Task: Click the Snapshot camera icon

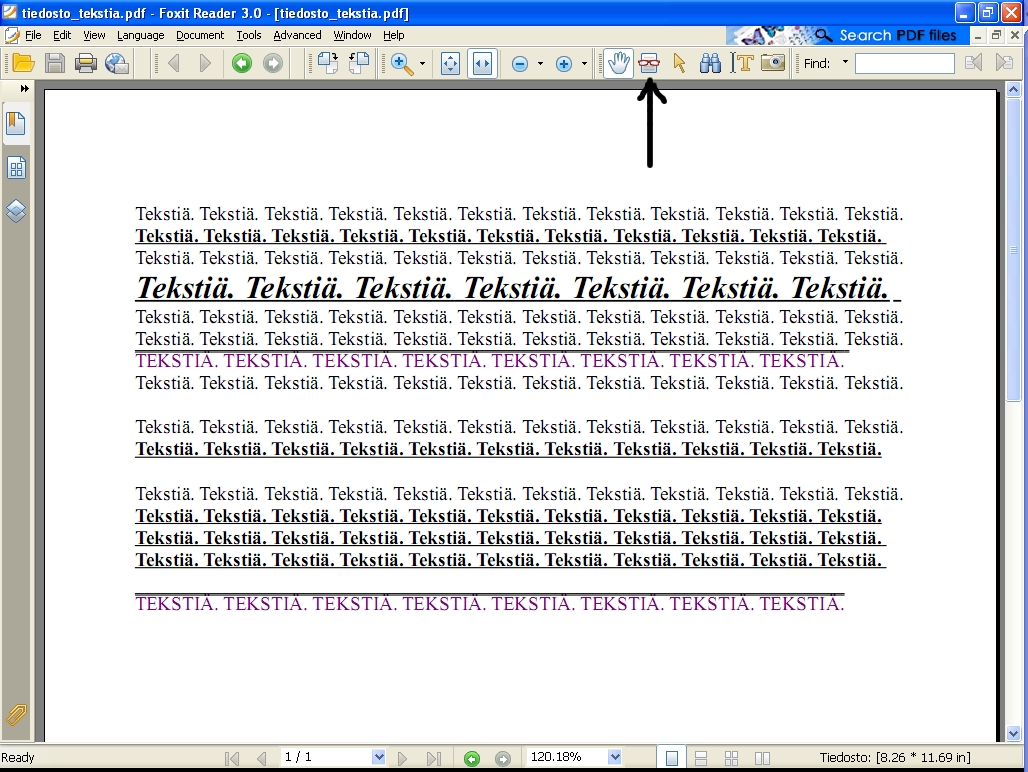Action: 773,63
